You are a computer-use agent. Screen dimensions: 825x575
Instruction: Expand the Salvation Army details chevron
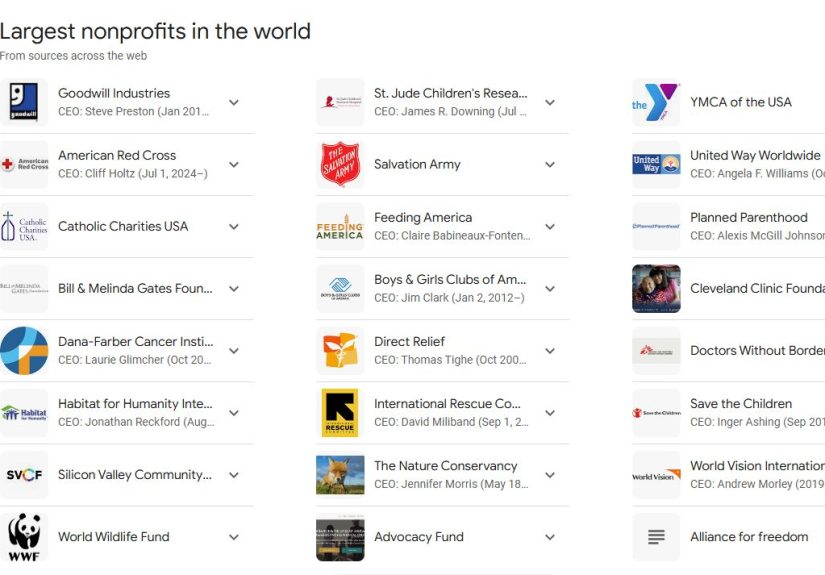coord(550,164)
